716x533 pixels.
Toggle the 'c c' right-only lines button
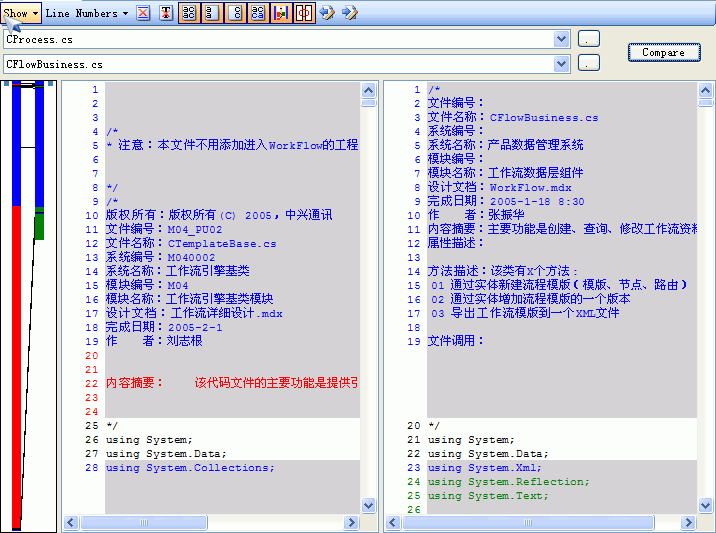pos(235,13)
